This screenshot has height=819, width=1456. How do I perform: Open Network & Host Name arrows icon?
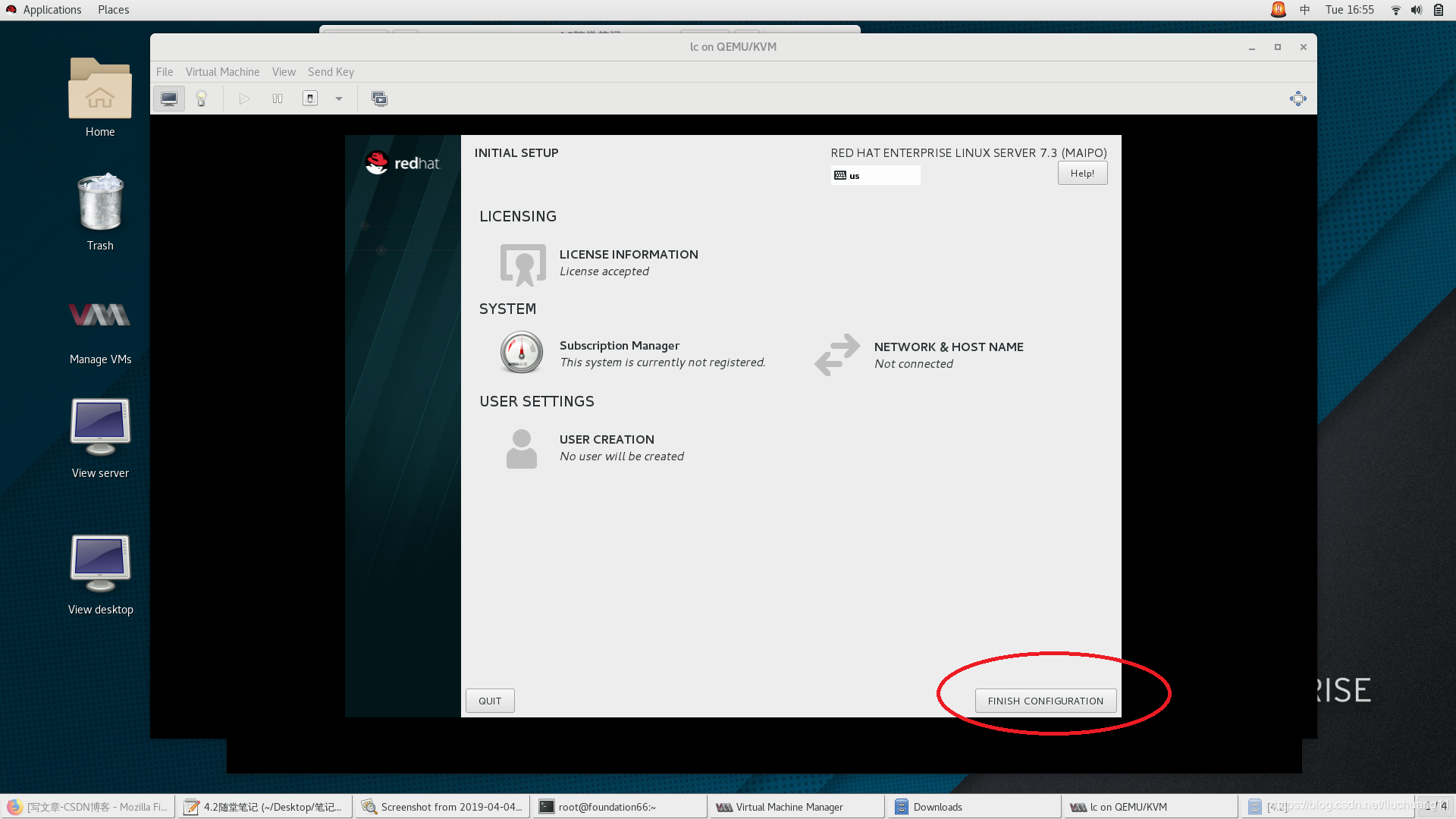pyautogui.click(x=837, y=355)
